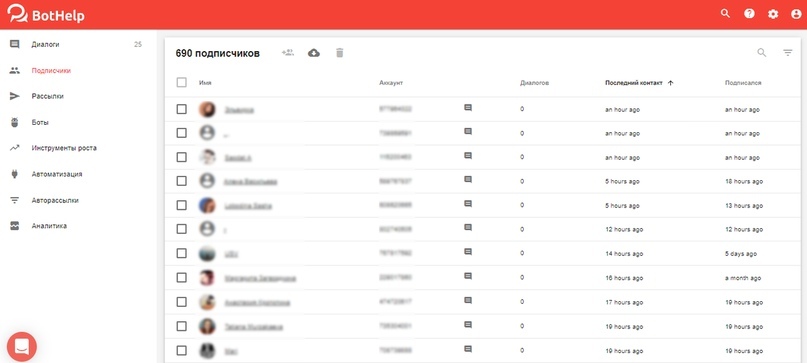807x363 pixels.
Task: Click the sort arrow next to Последний контакт
Action: pyautogui.click(x=670, y=83)
